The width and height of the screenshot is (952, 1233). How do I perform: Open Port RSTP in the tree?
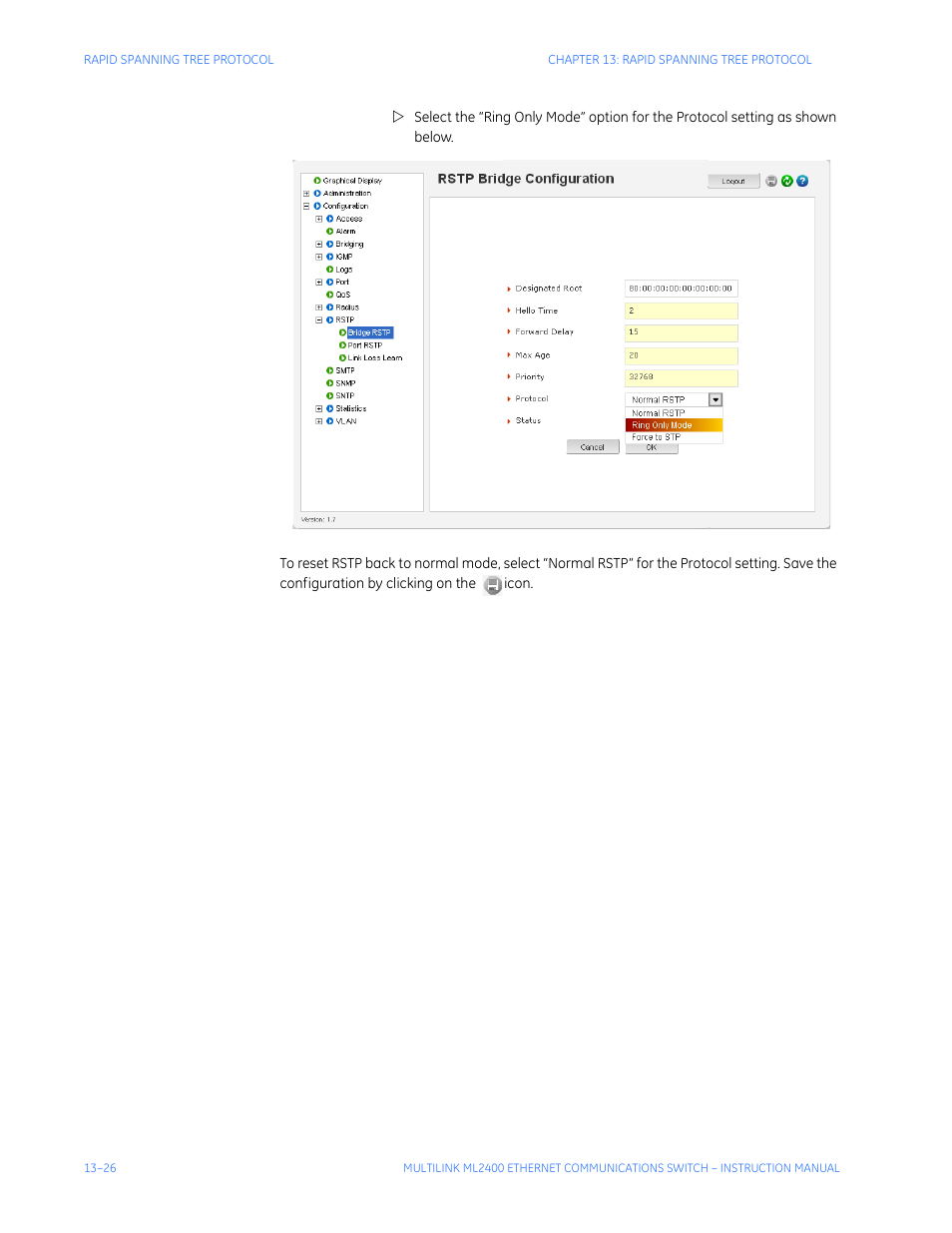coord(364,345)
